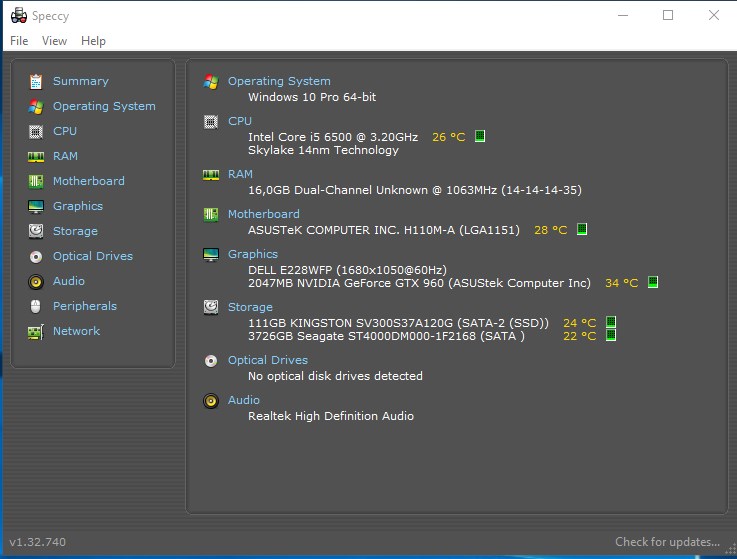
Task: Click the Optical Drives heading link in summary
Action: tap(268, 360)
